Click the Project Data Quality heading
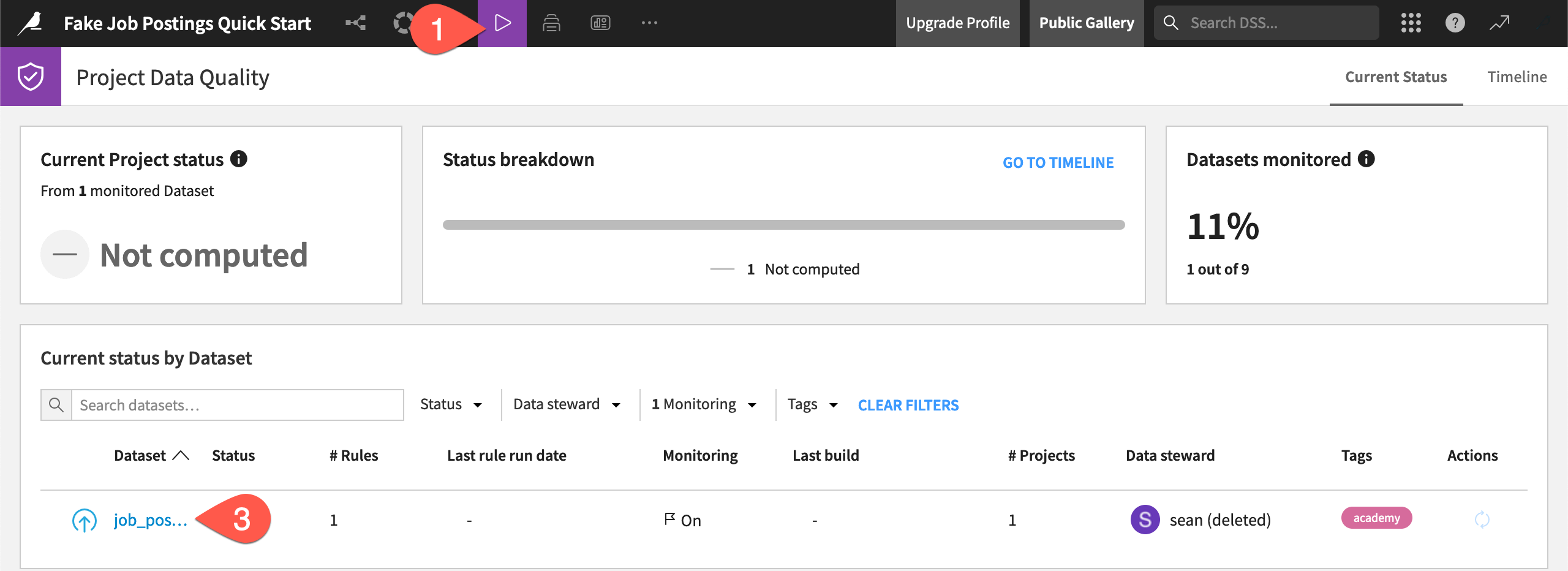Viewport: 1568px width, 571px height. [173, 78]
